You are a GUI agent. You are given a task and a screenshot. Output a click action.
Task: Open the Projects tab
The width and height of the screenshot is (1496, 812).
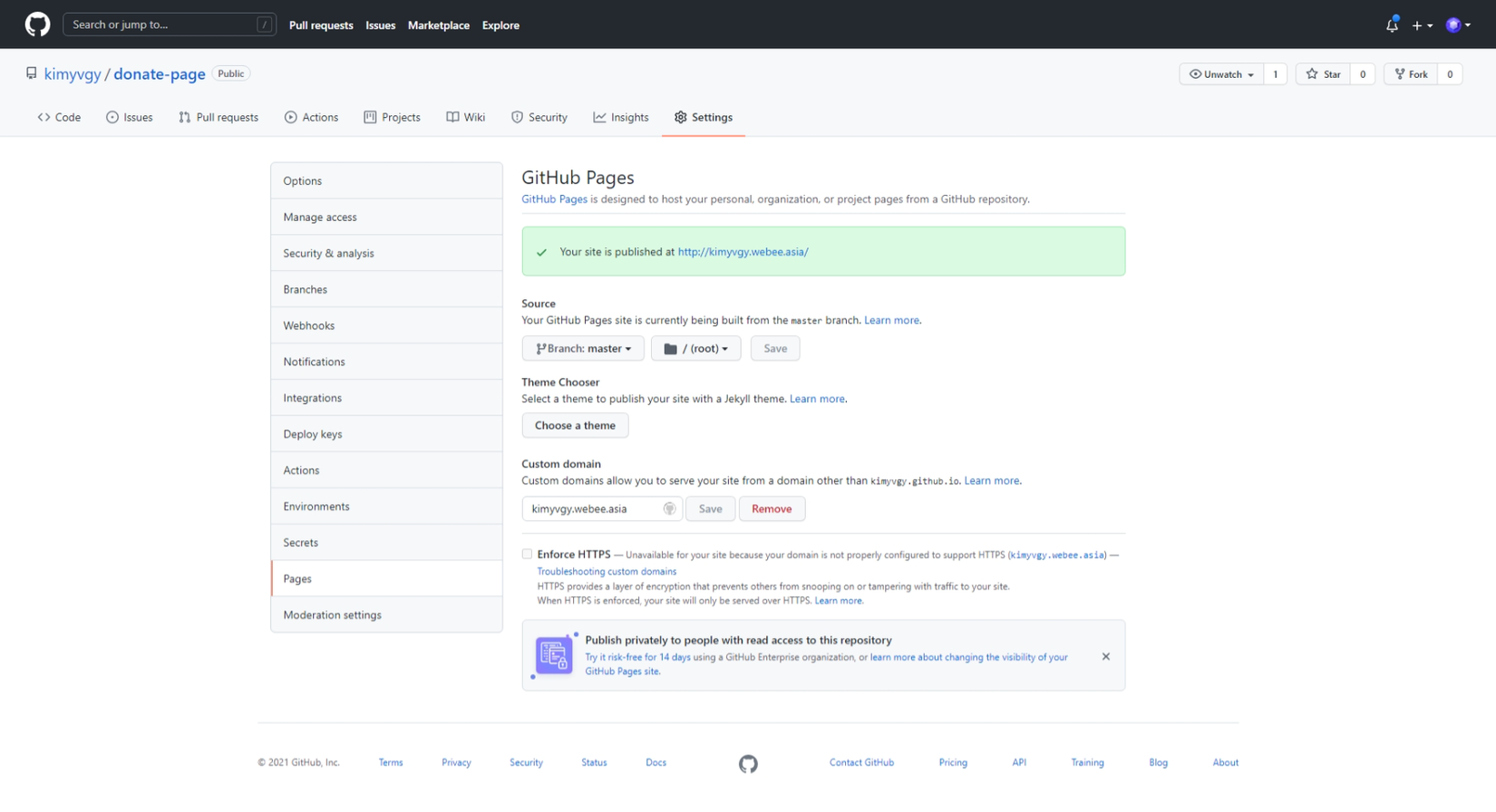coord(392,117)
